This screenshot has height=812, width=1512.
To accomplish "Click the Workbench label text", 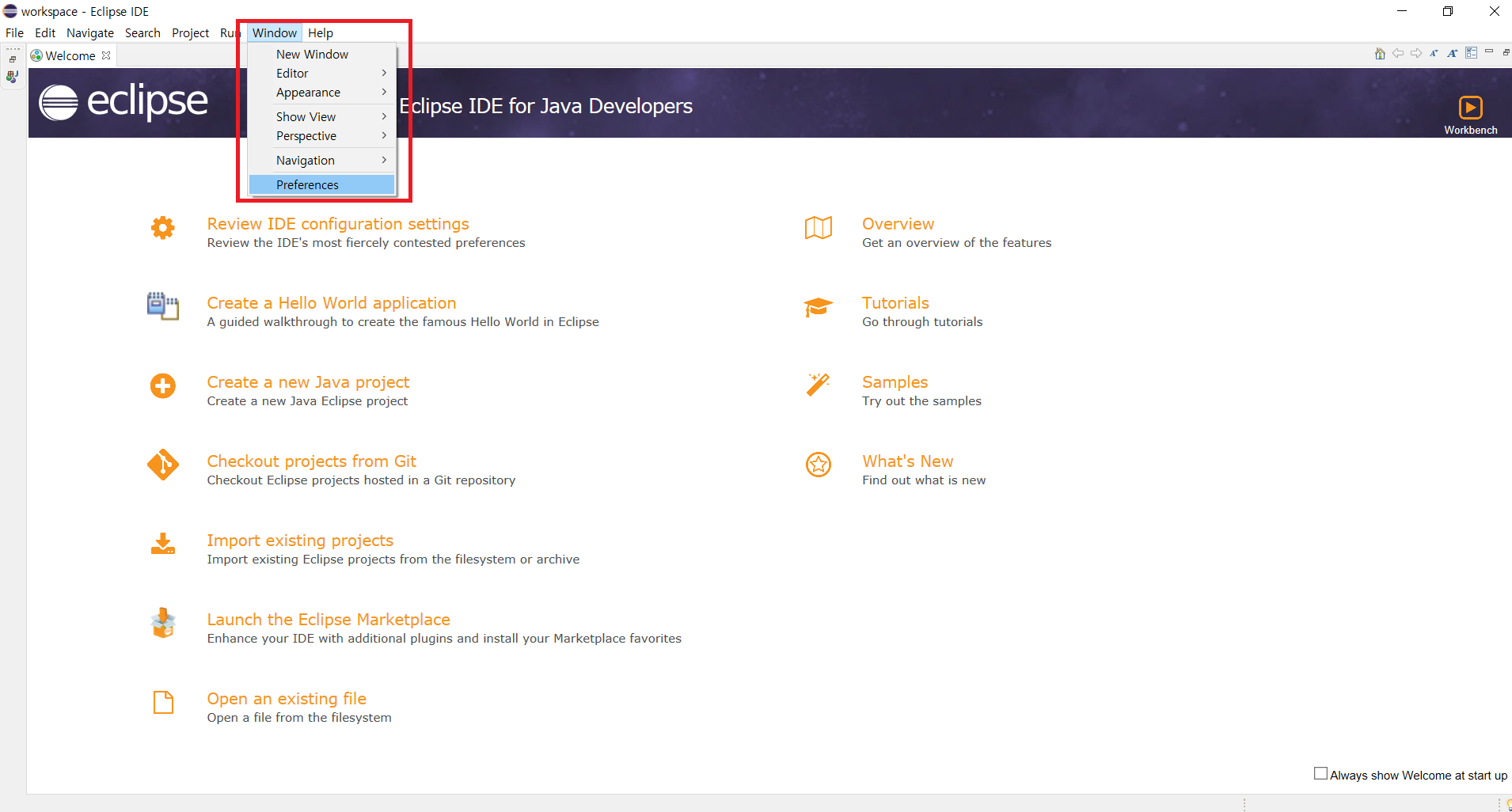I will 1470,131.
